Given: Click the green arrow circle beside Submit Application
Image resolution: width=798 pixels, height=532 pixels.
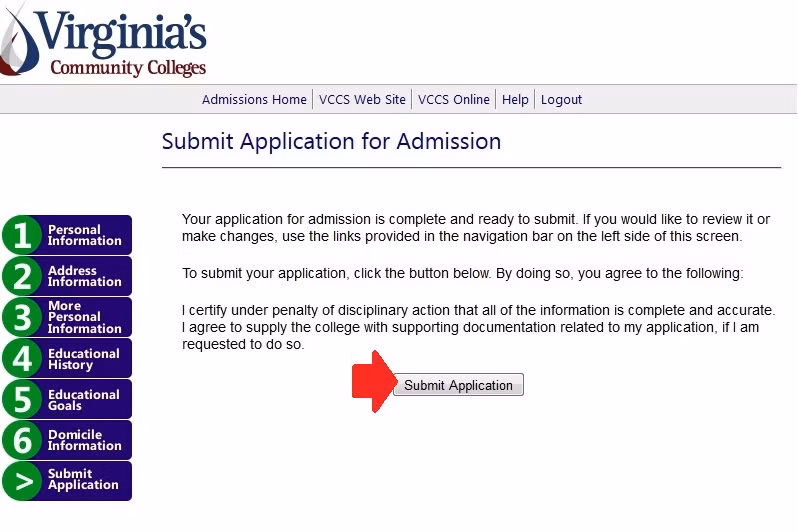Looking at the screenshot, I should [20, 481].
